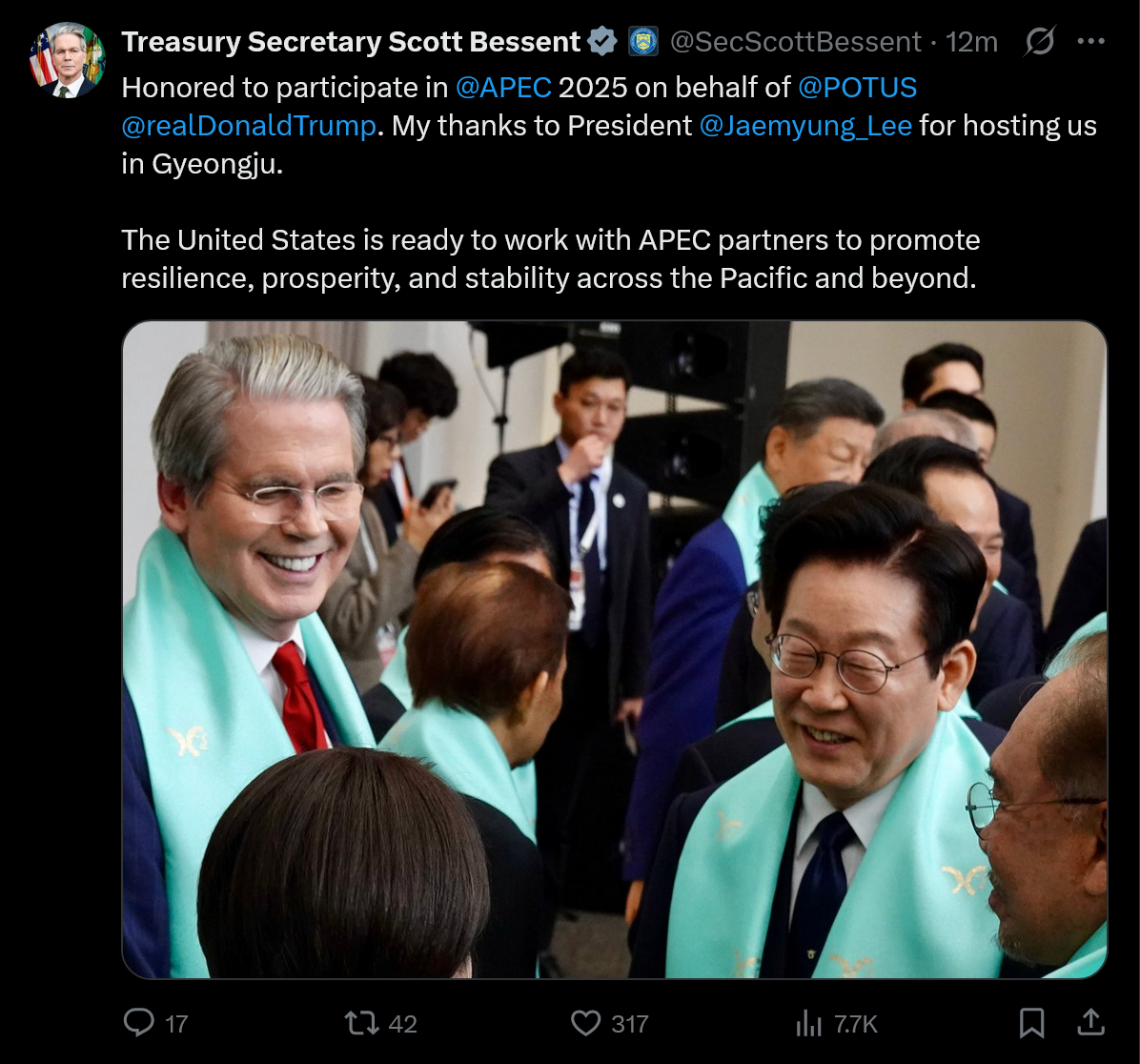Viewport: 1140px width, 1064px height.
Task: Open Scott Bessent's profile avatar
Action: 68,60
